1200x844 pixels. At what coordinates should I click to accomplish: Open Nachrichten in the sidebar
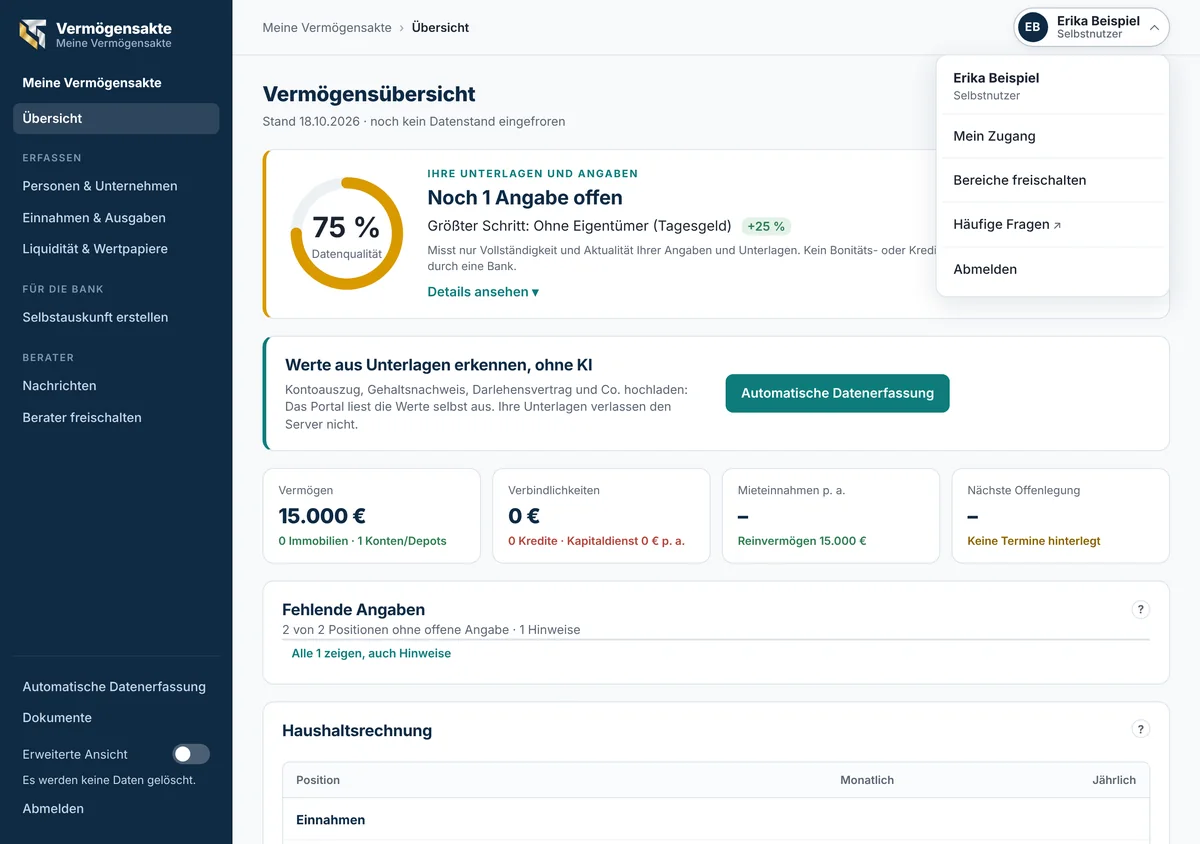pos(116,385)
